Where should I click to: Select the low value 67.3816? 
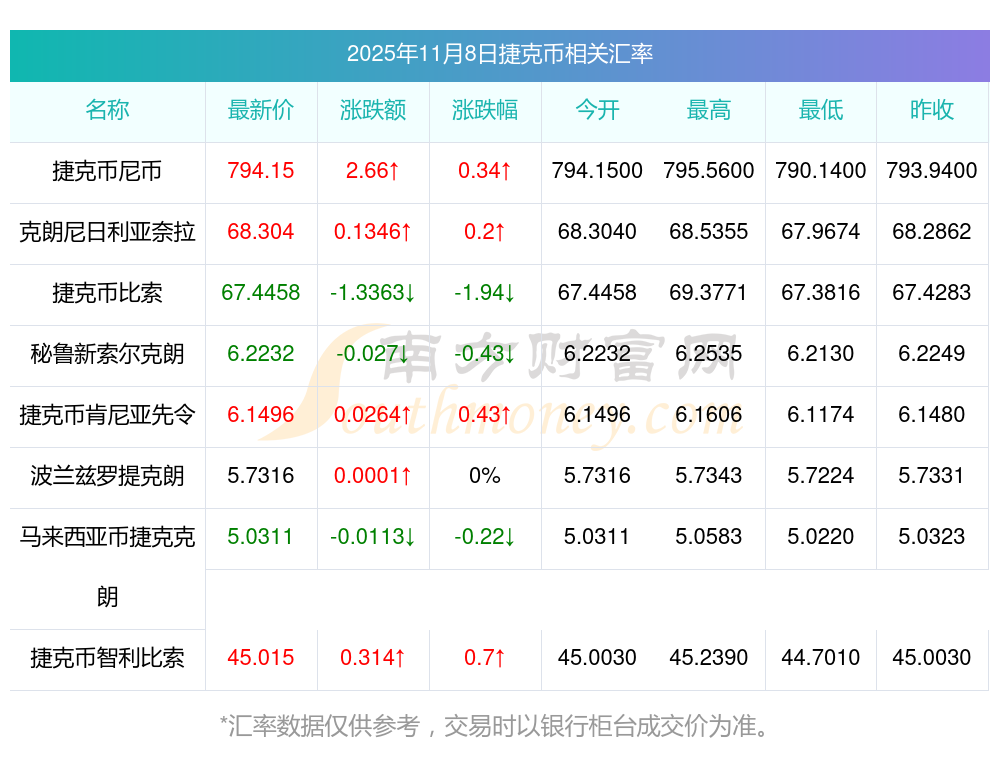click(821, 293)
